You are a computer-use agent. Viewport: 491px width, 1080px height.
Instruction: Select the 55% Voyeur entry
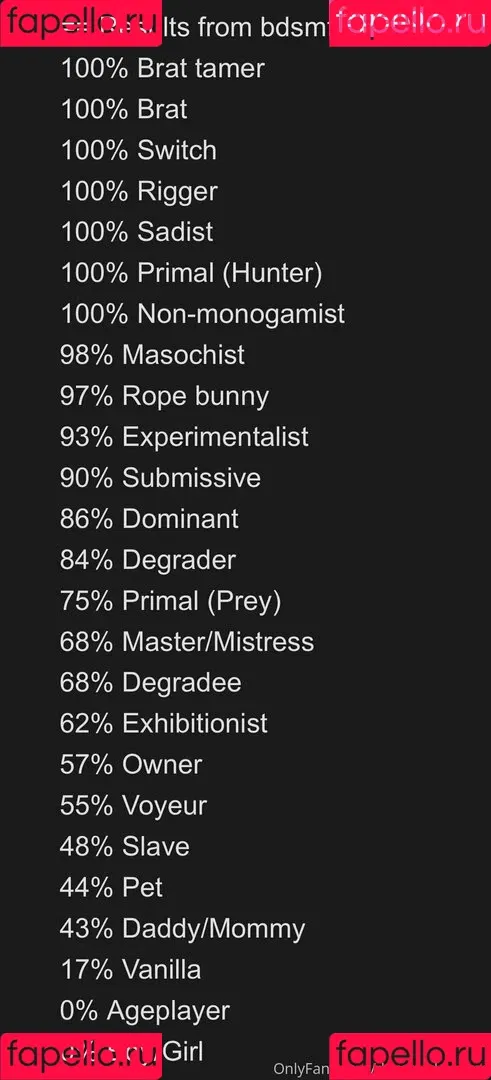[x=134, y=807]
